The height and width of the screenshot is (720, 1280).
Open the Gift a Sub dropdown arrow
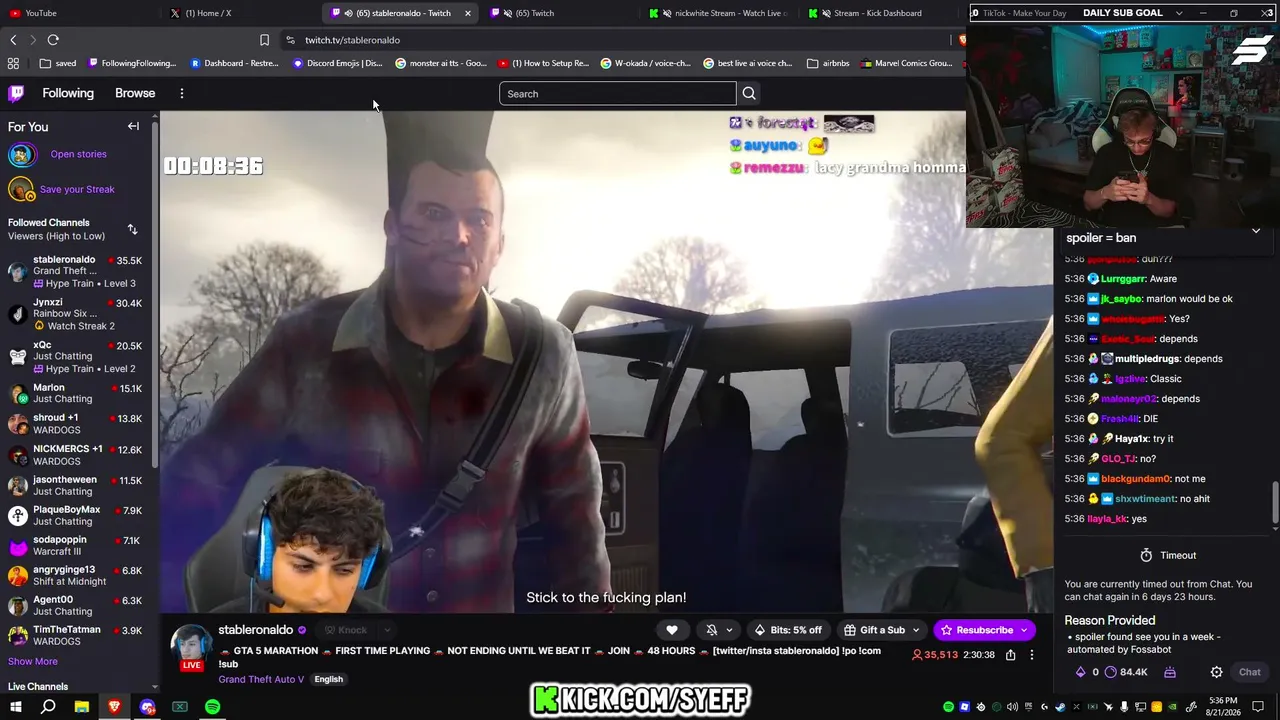click(915, 630)
